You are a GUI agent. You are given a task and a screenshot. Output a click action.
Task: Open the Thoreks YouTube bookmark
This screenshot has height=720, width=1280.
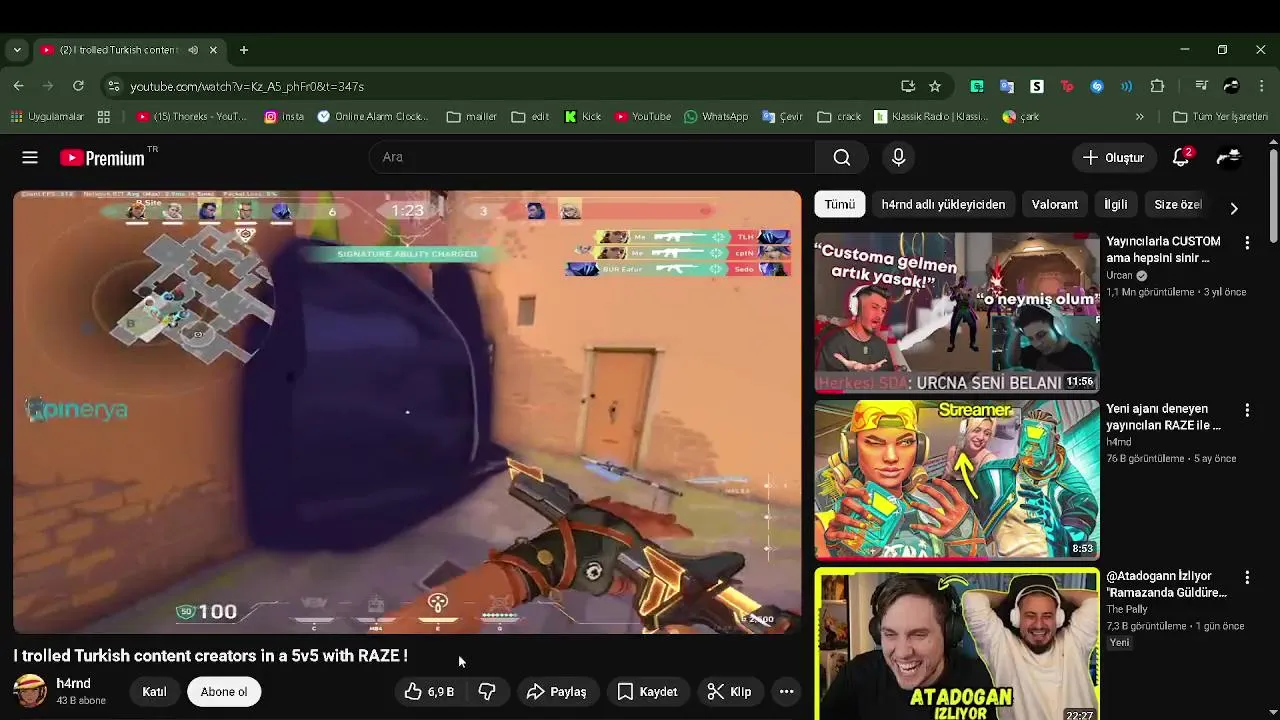191,117
